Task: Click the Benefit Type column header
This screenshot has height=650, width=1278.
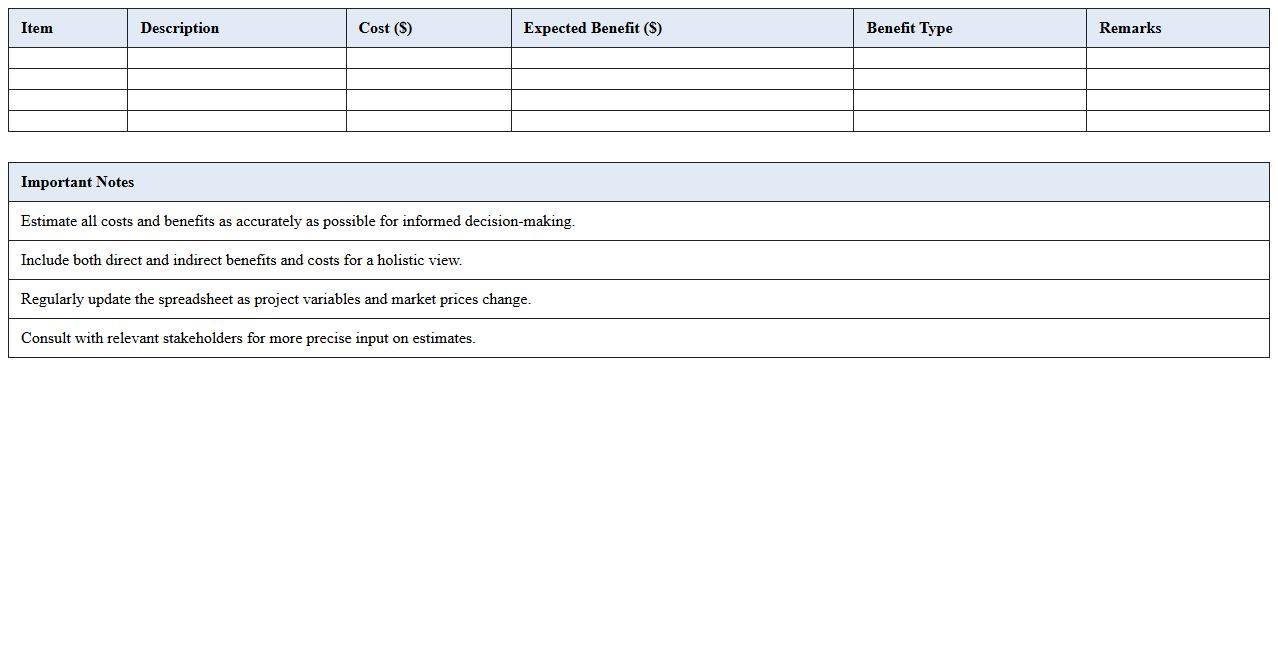Action: coord(909,28)
